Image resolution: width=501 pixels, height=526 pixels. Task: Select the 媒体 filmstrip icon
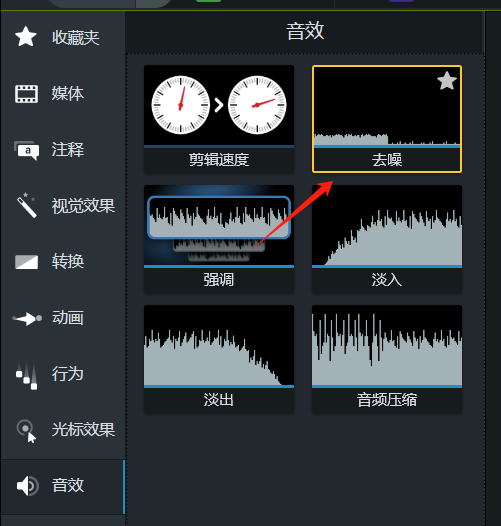(x=27, y=94)
